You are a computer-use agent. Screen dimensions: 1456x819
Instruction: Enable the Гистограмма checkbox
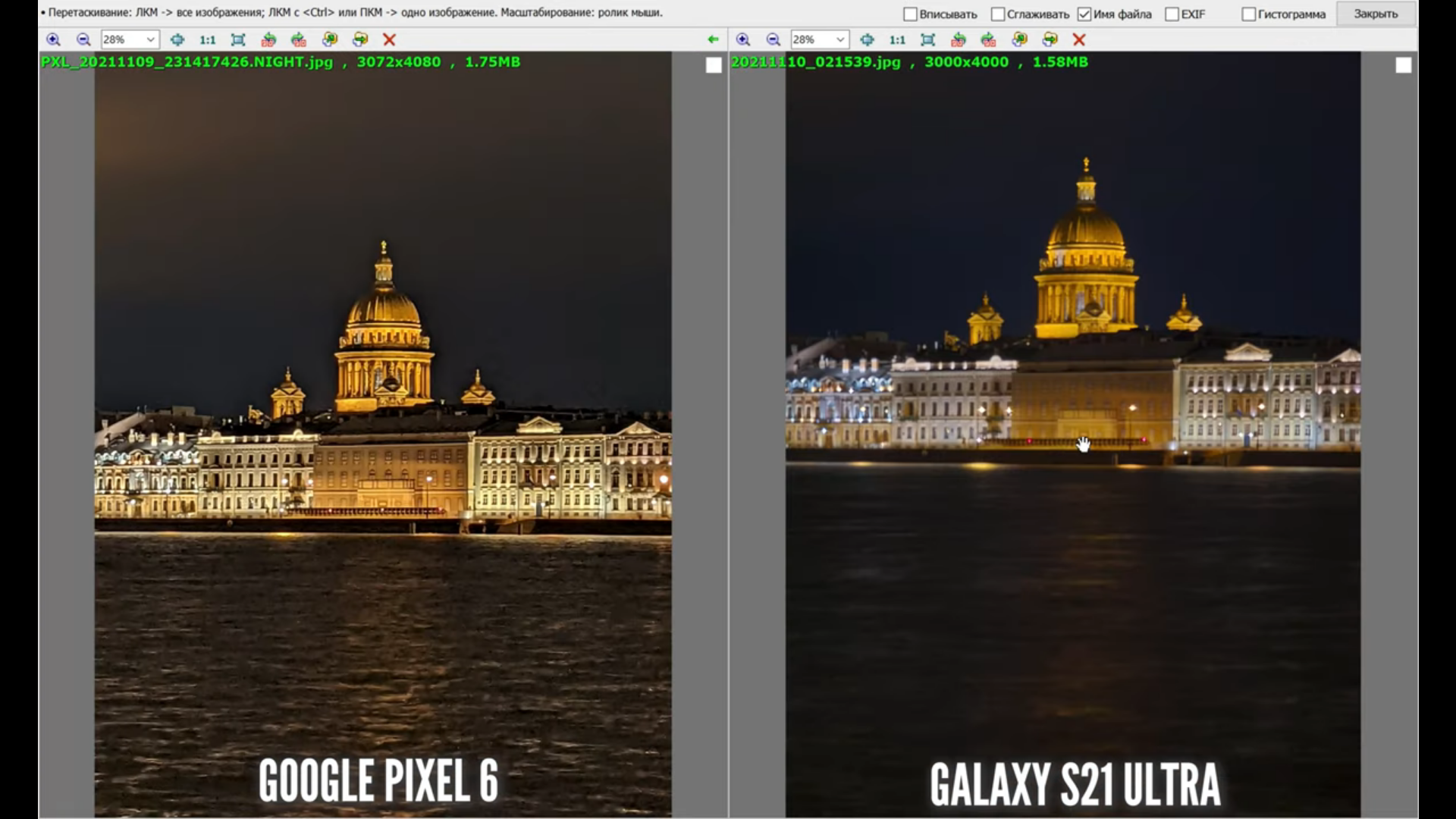pos(1248,14)
